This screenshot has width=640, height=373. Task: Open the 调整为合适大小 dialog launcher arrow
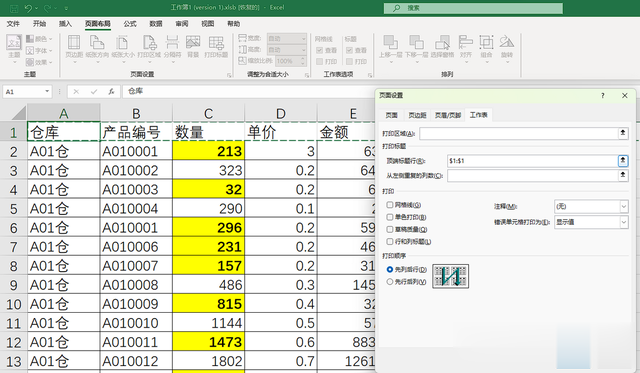[307, 75]
